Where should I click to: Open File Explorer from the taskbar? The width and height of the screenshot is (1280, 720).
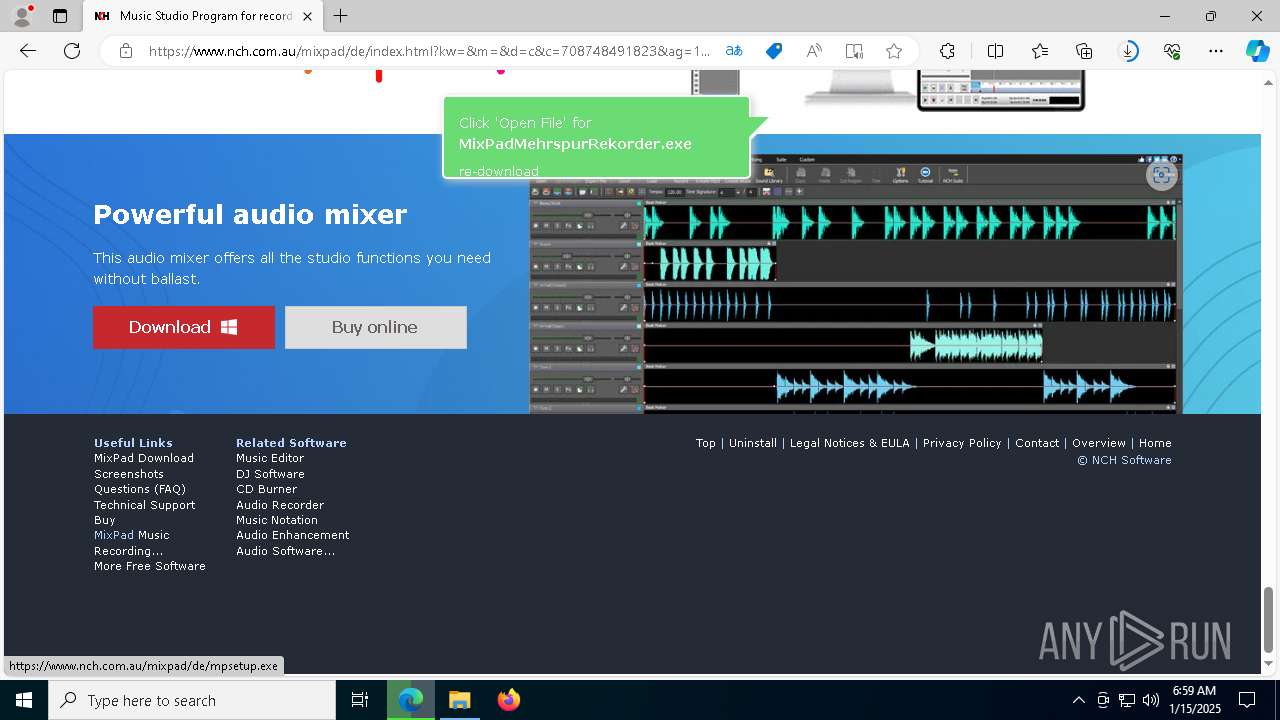coord(459,700)
